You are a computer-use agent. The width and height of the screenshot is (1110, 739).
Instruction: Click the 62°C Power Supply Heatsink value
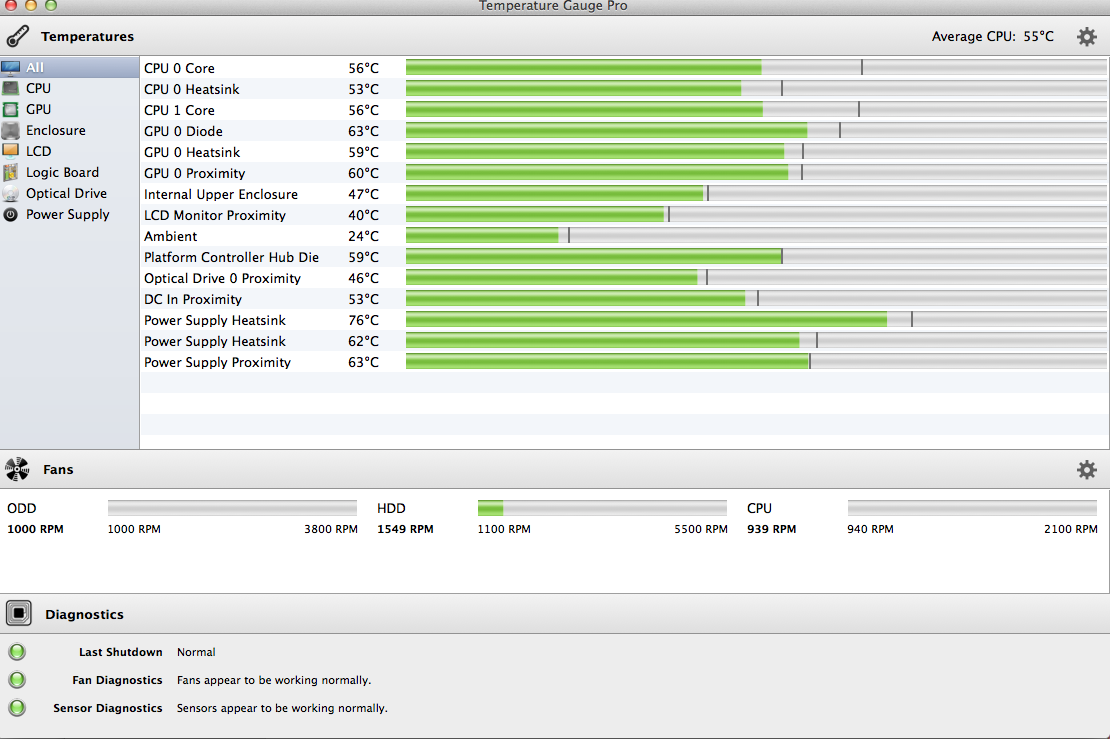[363, 341]
